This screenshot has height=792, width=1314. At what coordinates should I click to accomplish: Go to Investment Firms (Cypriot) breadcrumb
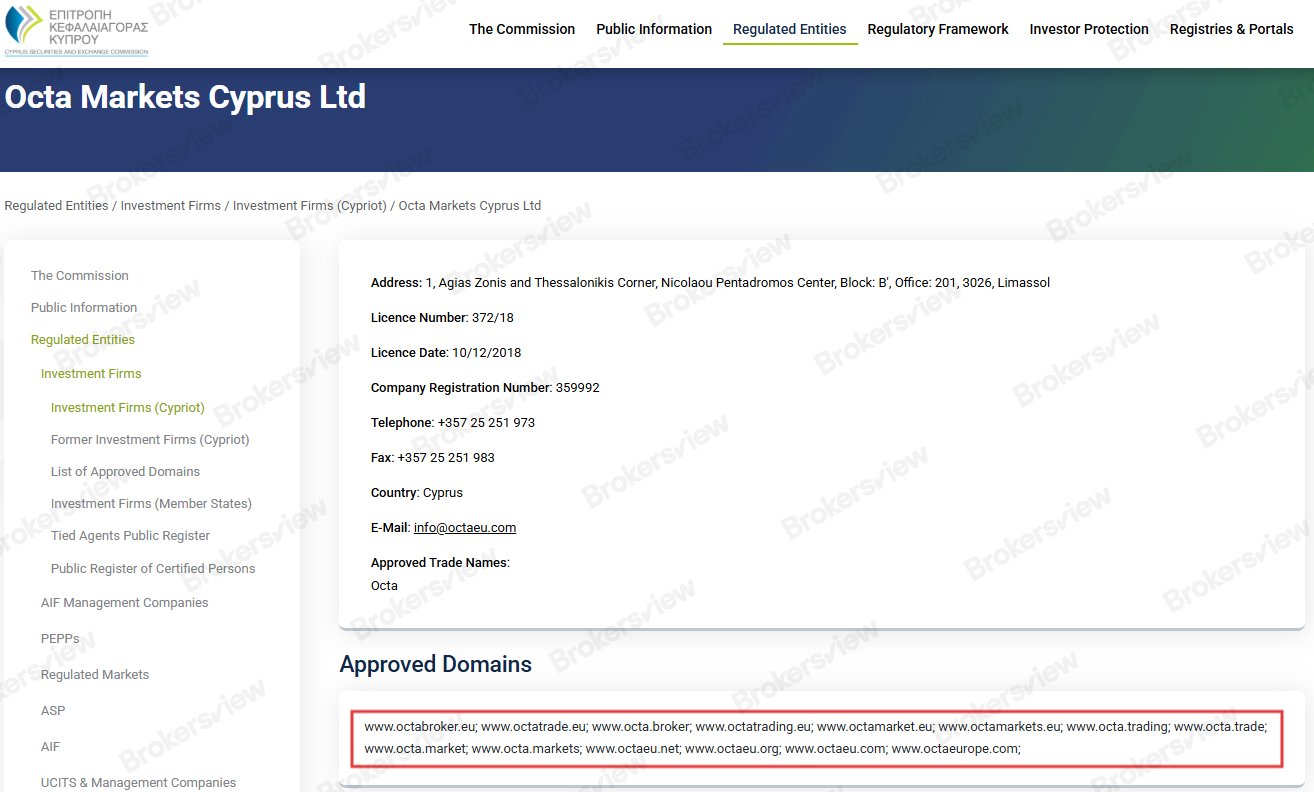310,206
